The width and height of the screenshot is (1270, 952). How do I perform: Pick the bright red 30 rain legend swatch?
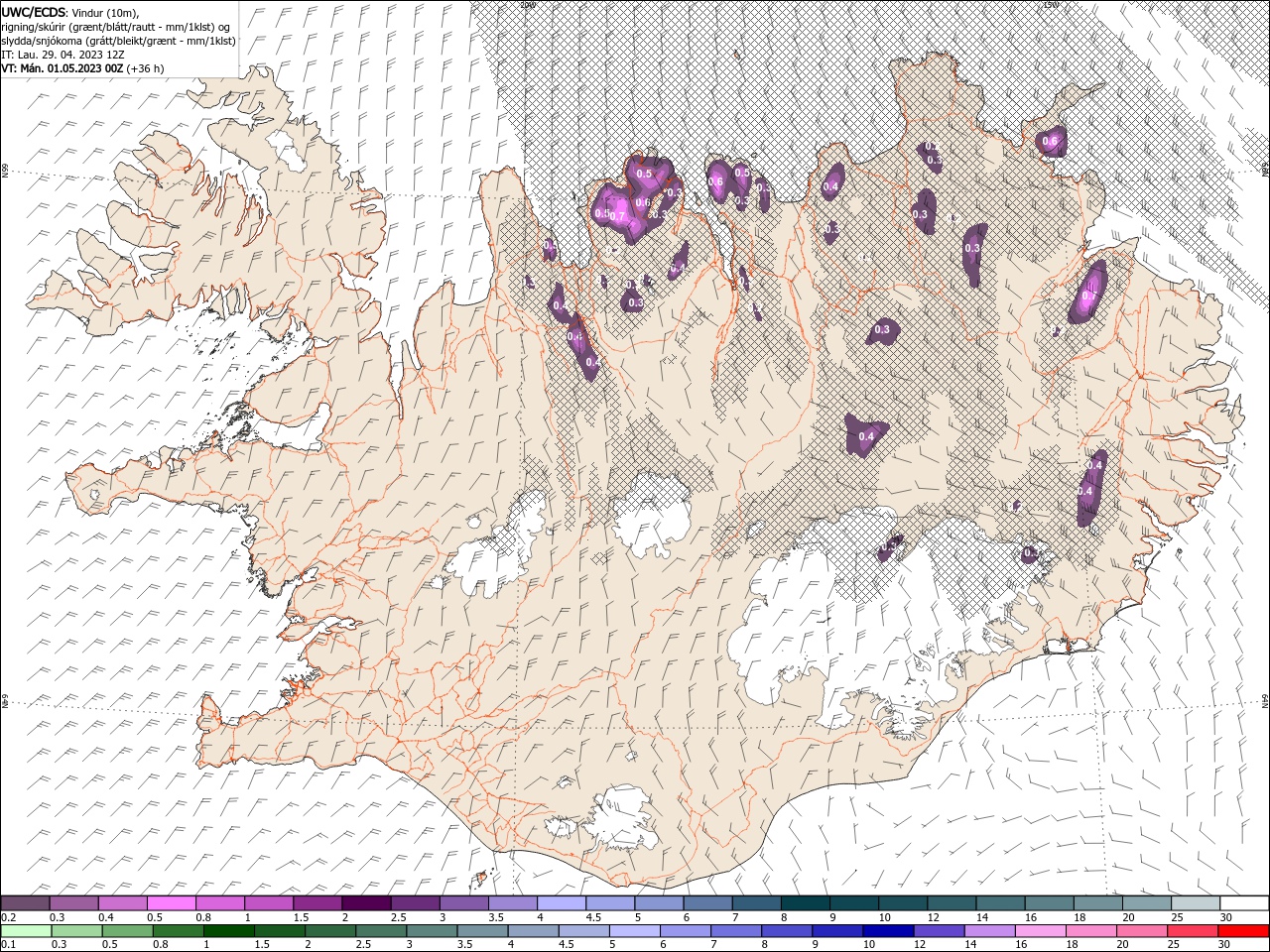pyautogui.click(x=1243, y=930)
